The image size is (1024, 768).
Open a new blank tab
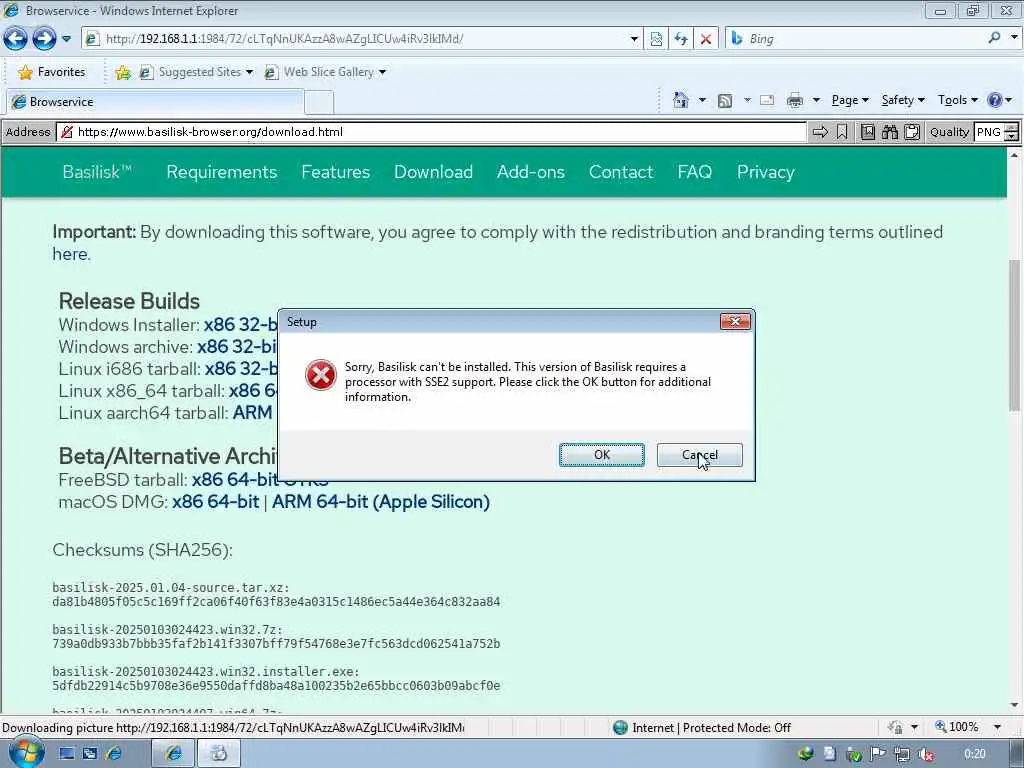pyautogui.click(x=319, y=103)
